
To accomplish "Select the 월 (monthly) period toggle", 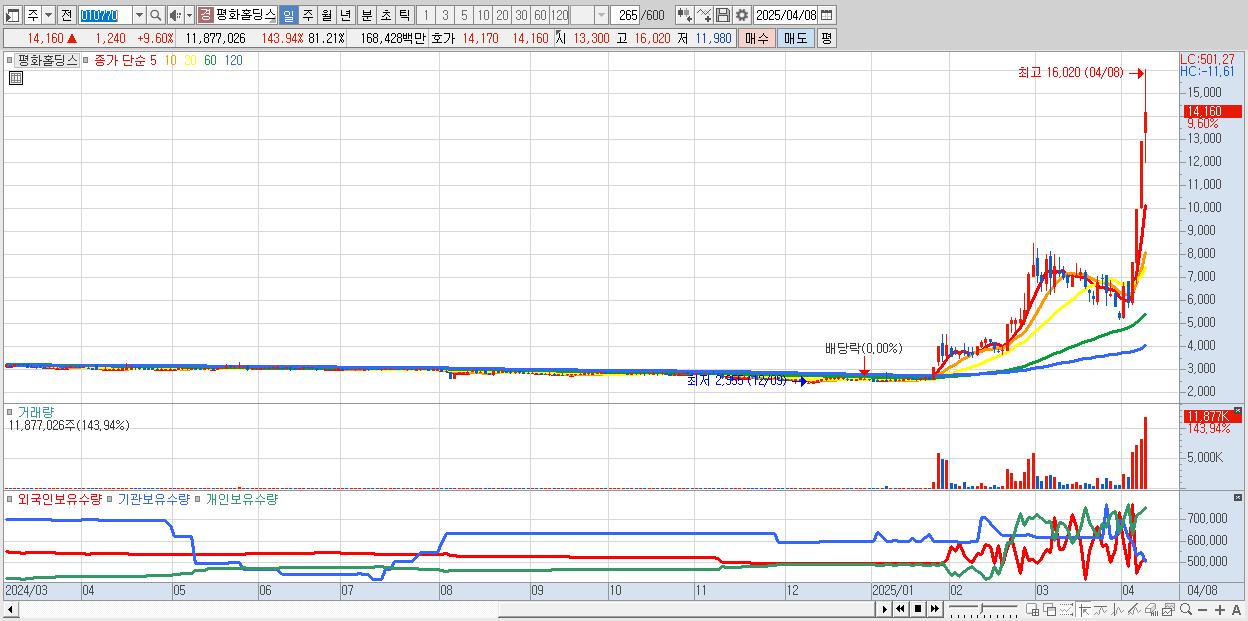I will click(326, 15).
